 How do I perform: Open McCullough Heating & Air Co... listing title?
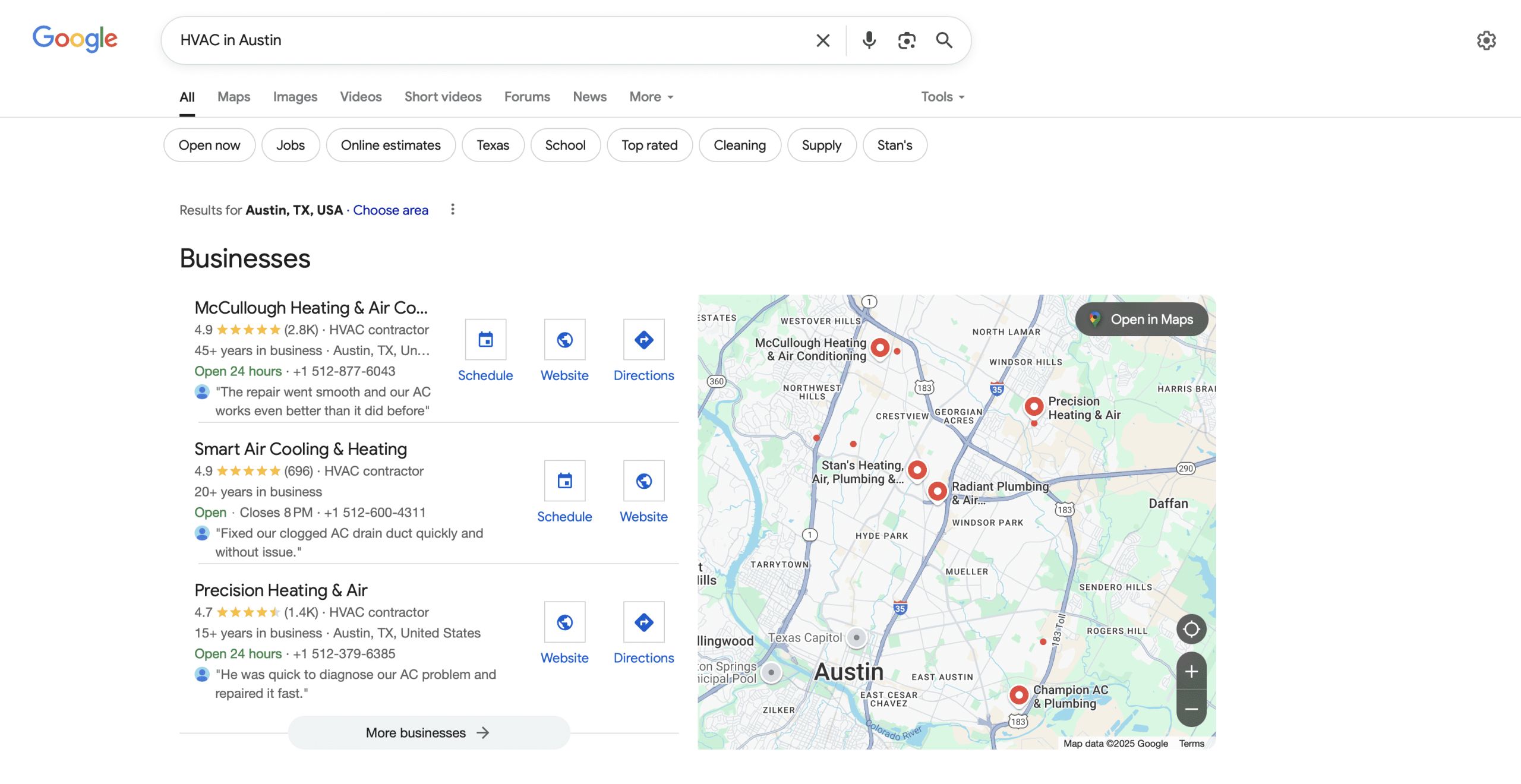311,308
